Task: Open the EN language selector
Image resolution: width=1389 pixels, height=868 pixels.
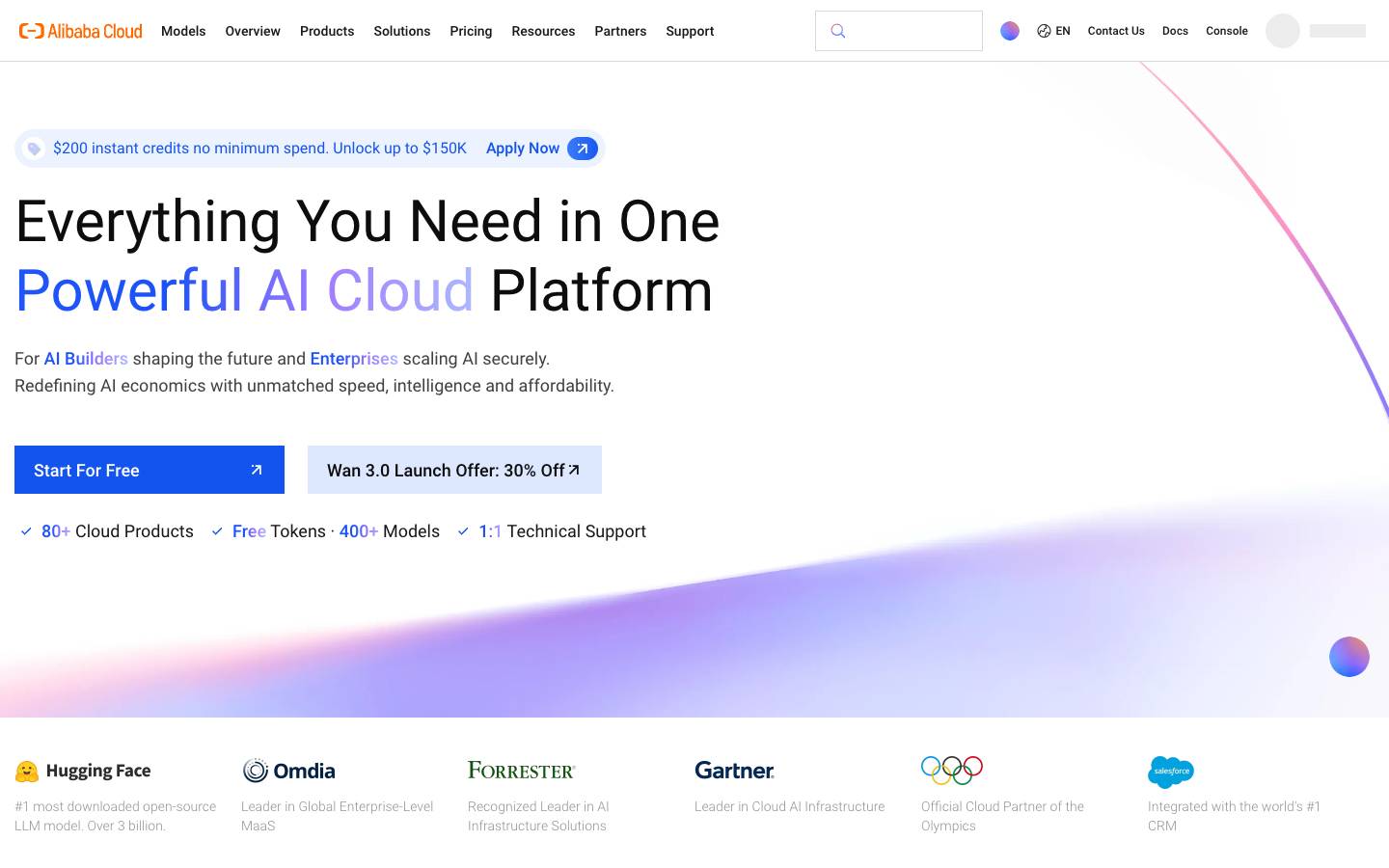Action: [1063, 31]
